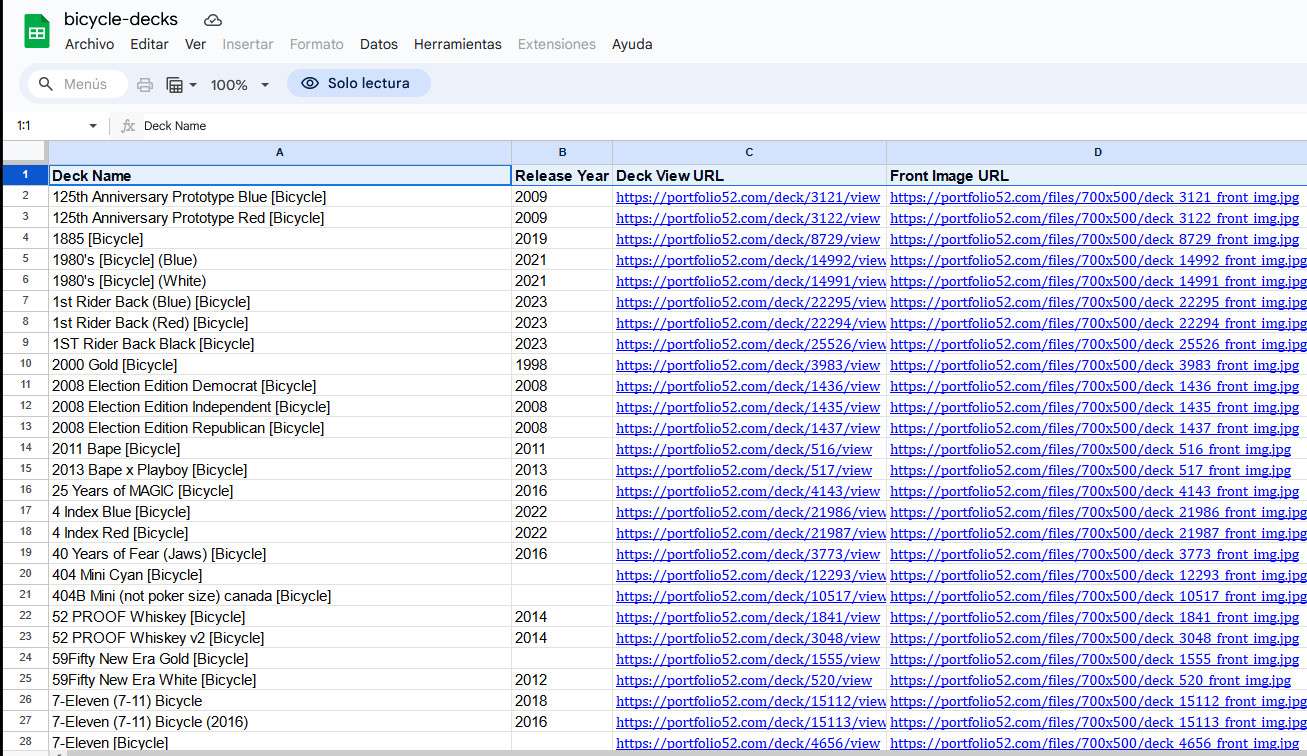Click the print icon in toolbar

click(145, 85)
